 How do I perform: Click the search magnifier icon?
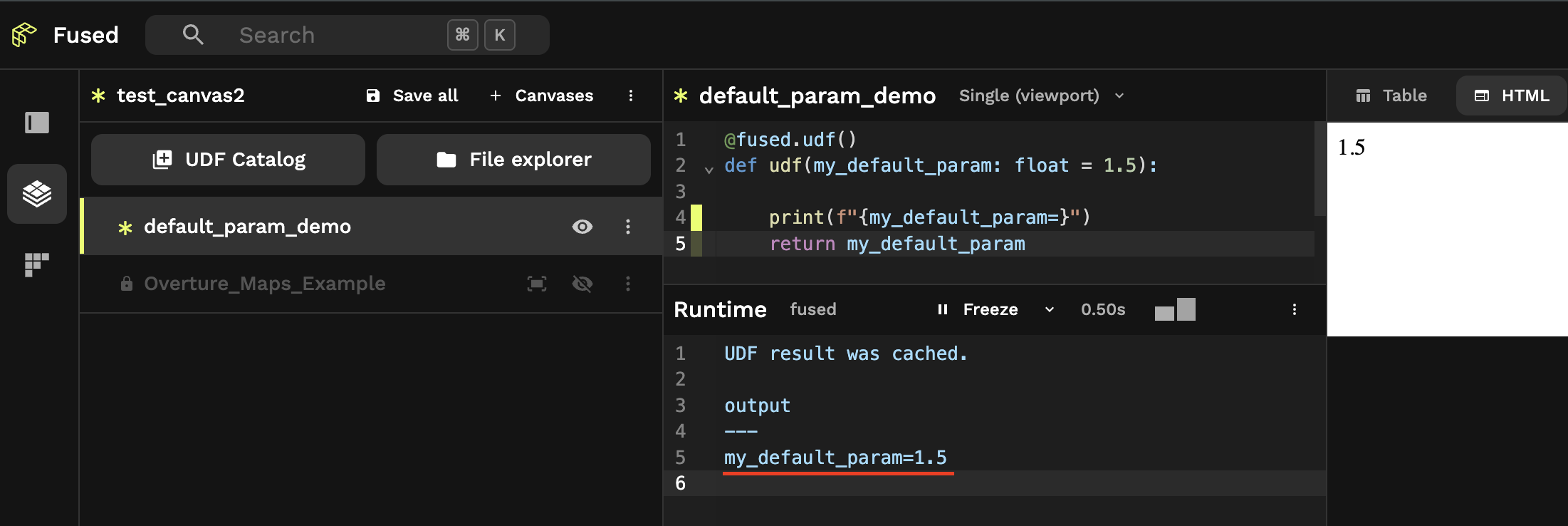[x=193, y=34]
